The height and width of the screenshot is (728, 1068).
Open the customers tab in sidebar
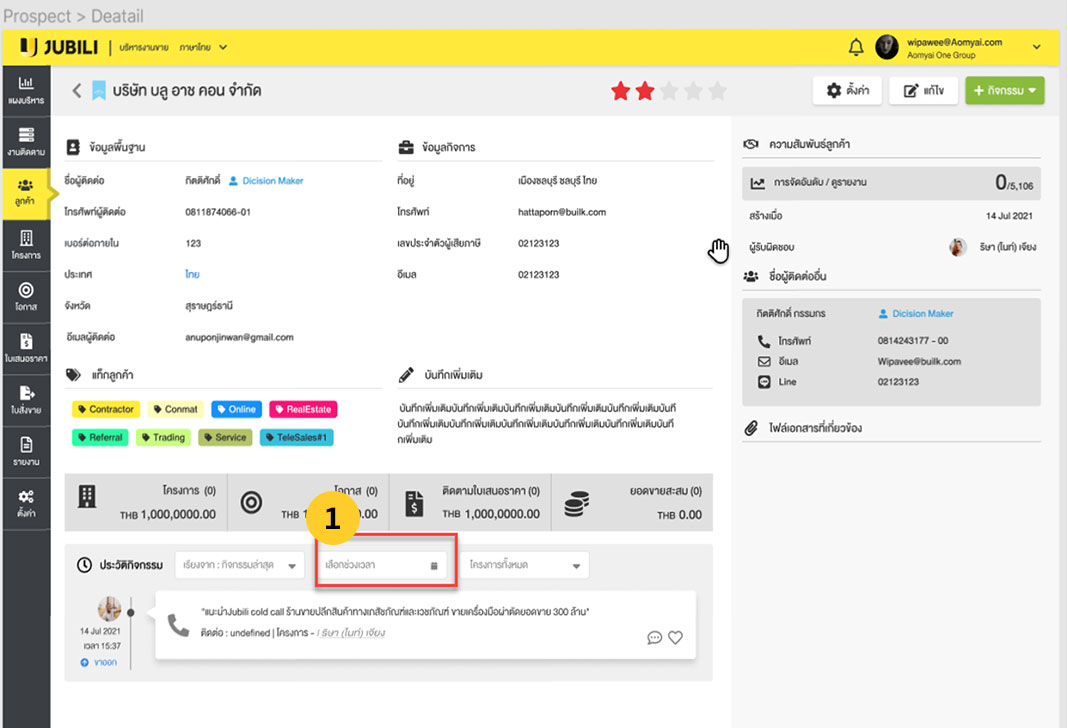pyautogui.click(x=25, y=191)
